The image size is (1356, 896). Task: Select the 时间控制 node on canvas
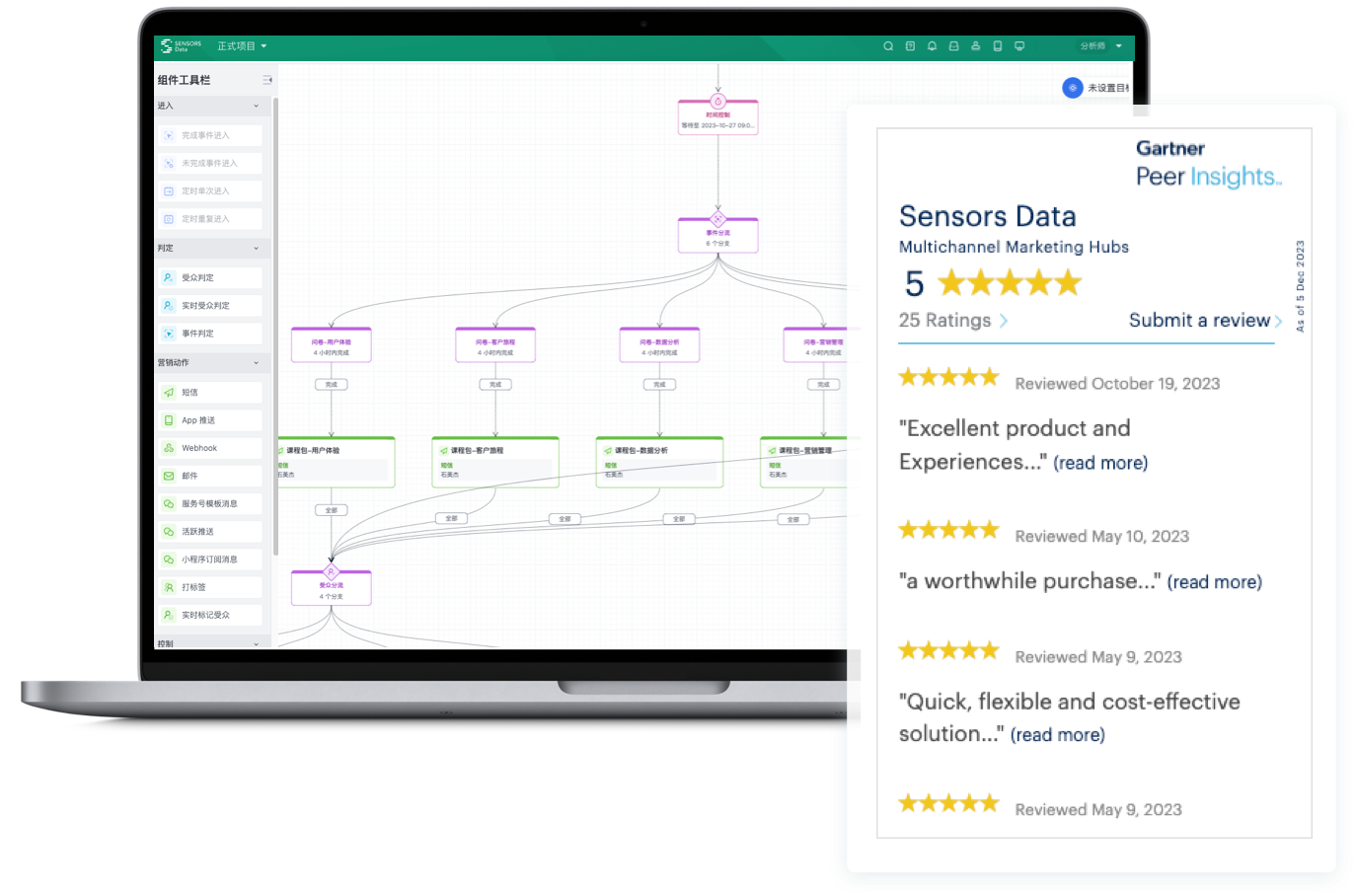[x=718, y=116]
